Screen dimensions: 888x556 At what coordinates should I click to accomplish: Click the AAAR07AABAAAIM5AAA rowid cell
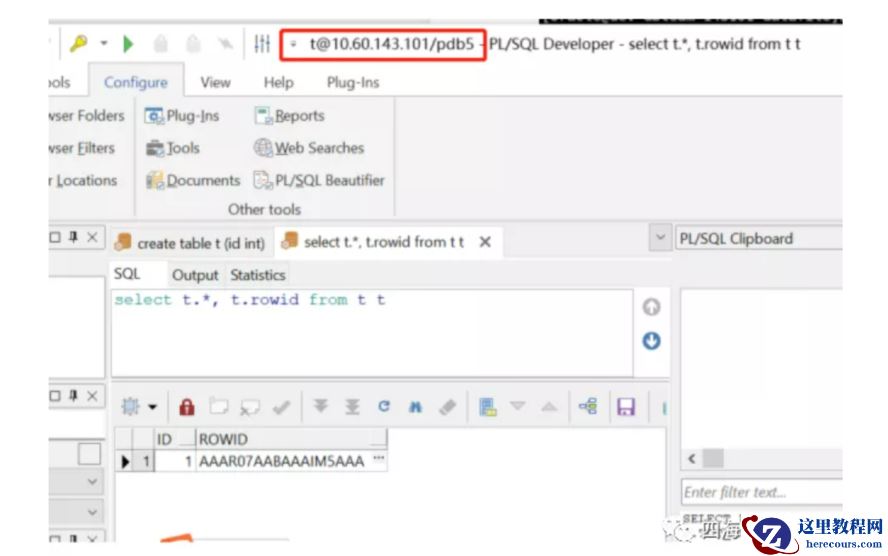coord(281,461)
